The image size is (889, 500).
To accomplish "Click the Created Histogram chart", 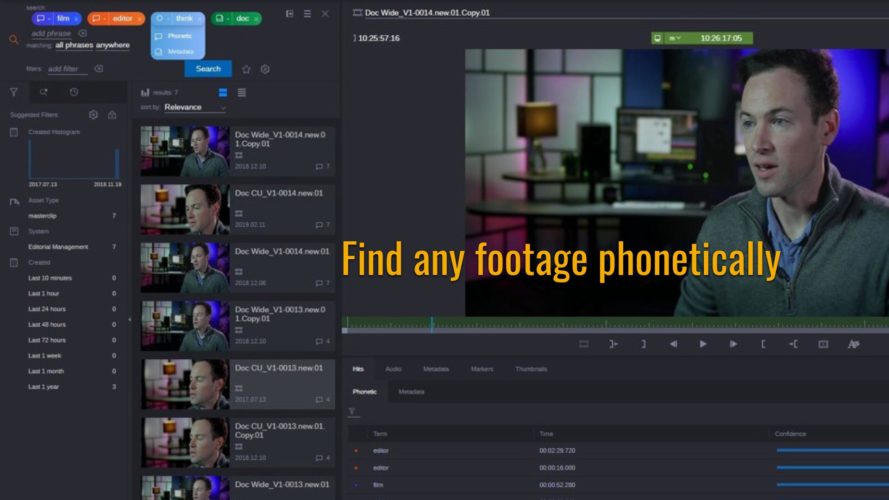I will coord(74,160).
